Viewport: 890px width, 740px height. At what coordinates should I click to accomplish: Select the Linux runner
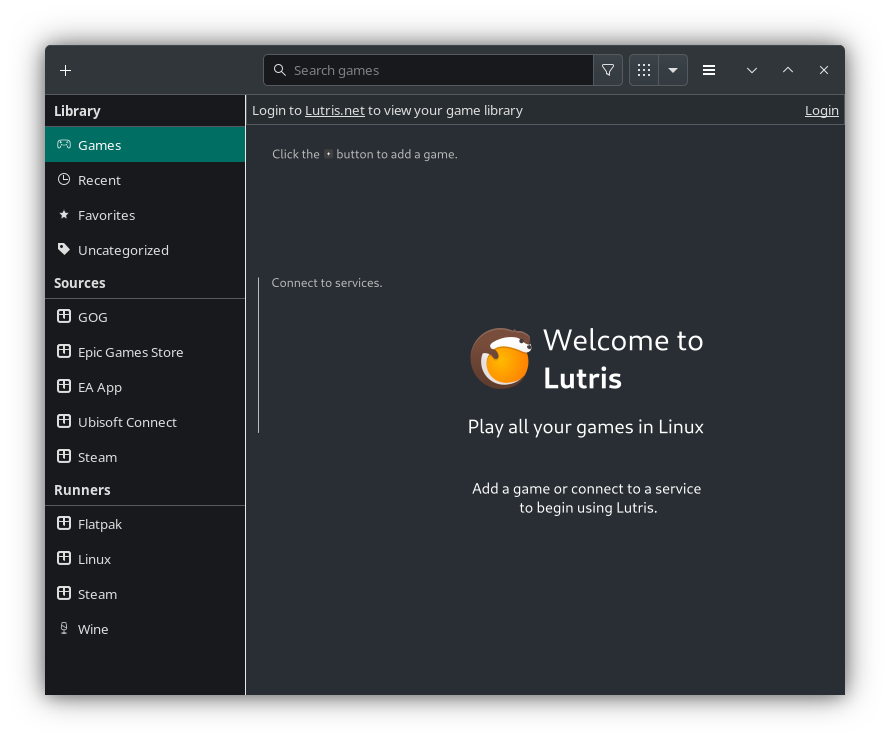94,558
